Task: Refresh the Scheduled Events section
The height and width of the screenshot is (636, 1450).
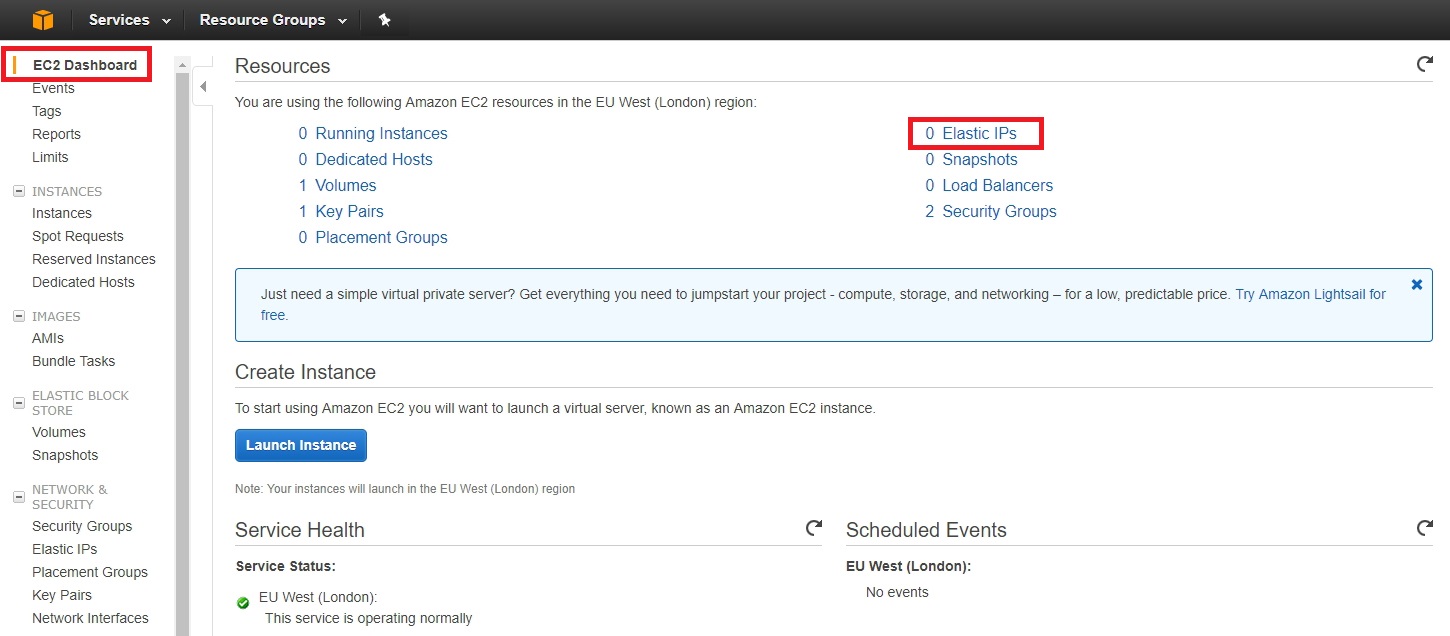Action: [1425, 527]
